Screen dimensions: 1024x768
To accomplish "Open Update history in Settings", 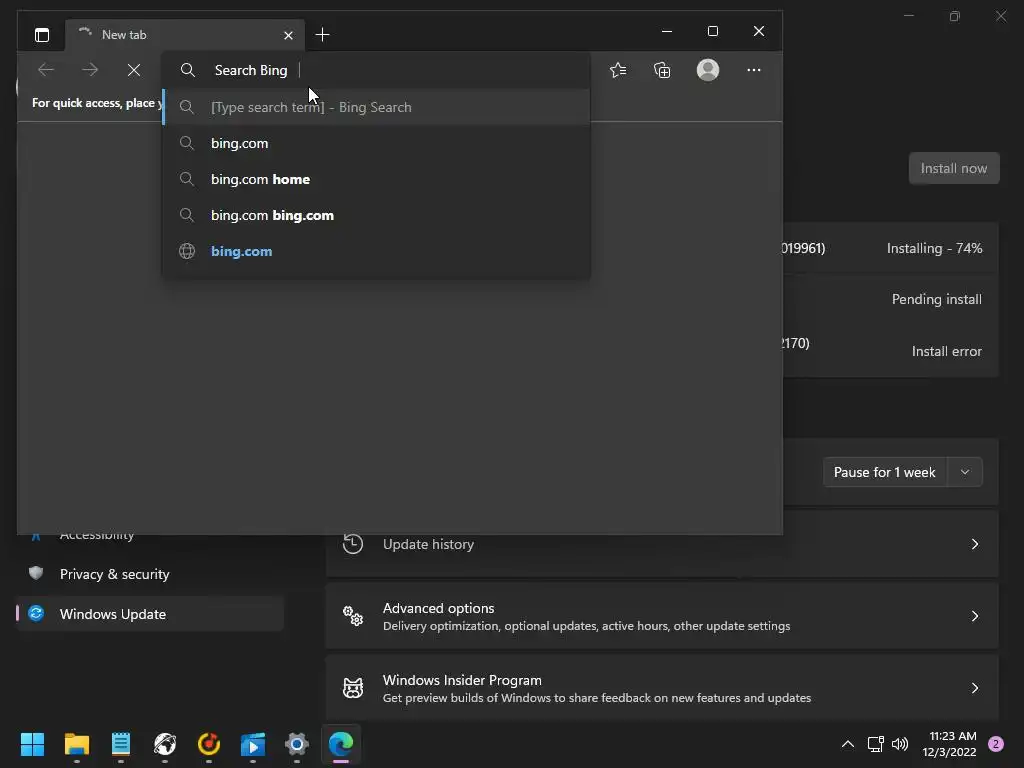I will click(x=662, y=544).
